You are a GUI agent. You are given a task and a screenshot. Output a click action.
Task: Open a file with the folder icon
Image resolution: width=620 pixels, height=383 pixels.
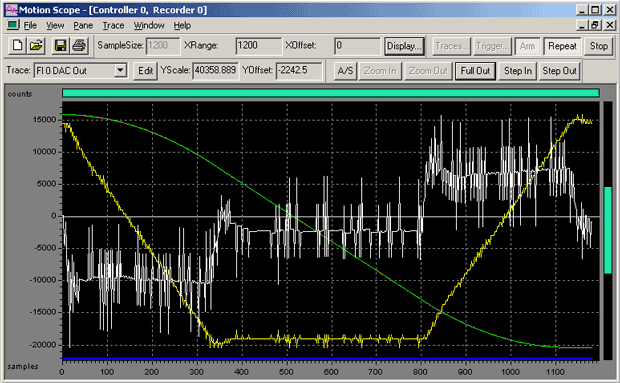(x=36, y=46)
